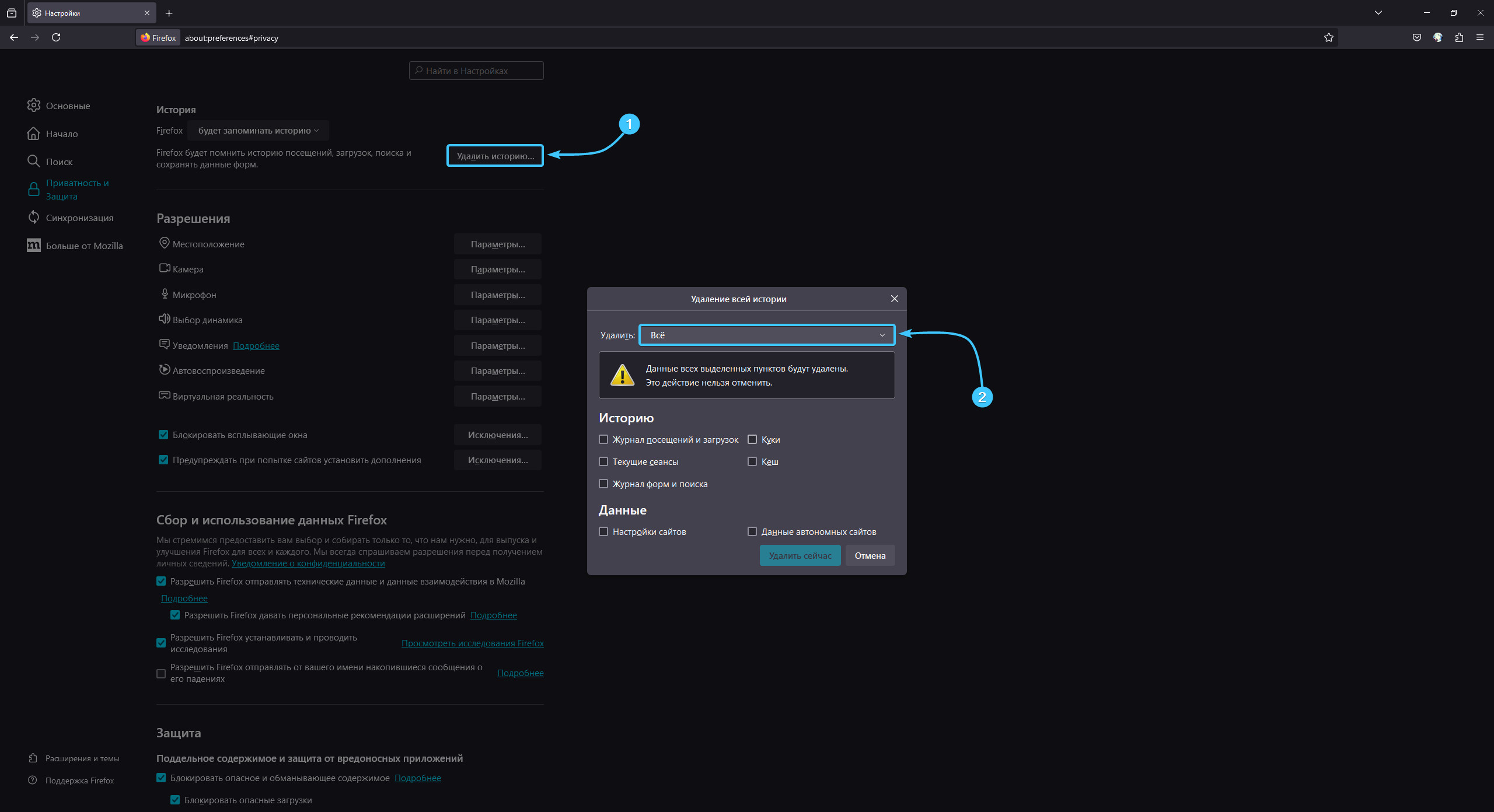
Task: Open the Pocket save icon
Action: [1417, 37]
